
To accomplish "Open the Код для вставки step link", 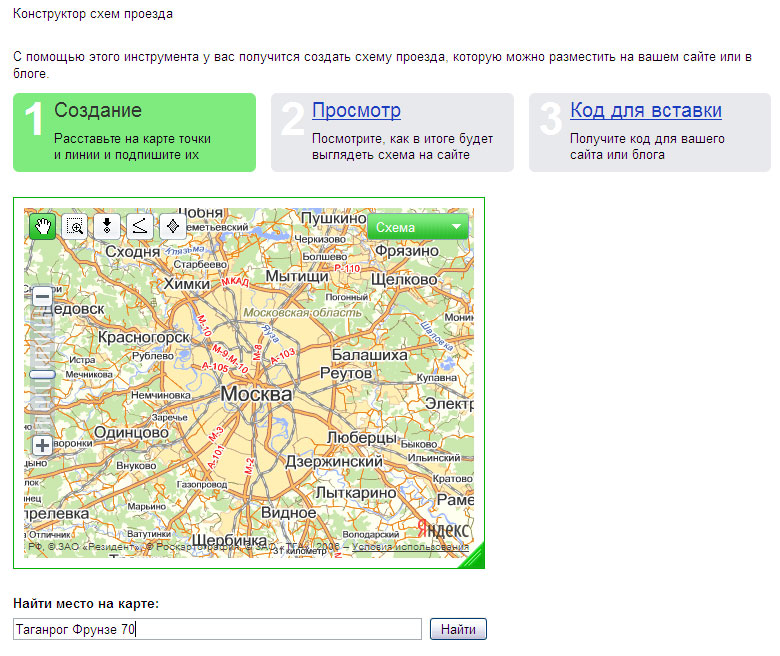I will pos(646,110).
